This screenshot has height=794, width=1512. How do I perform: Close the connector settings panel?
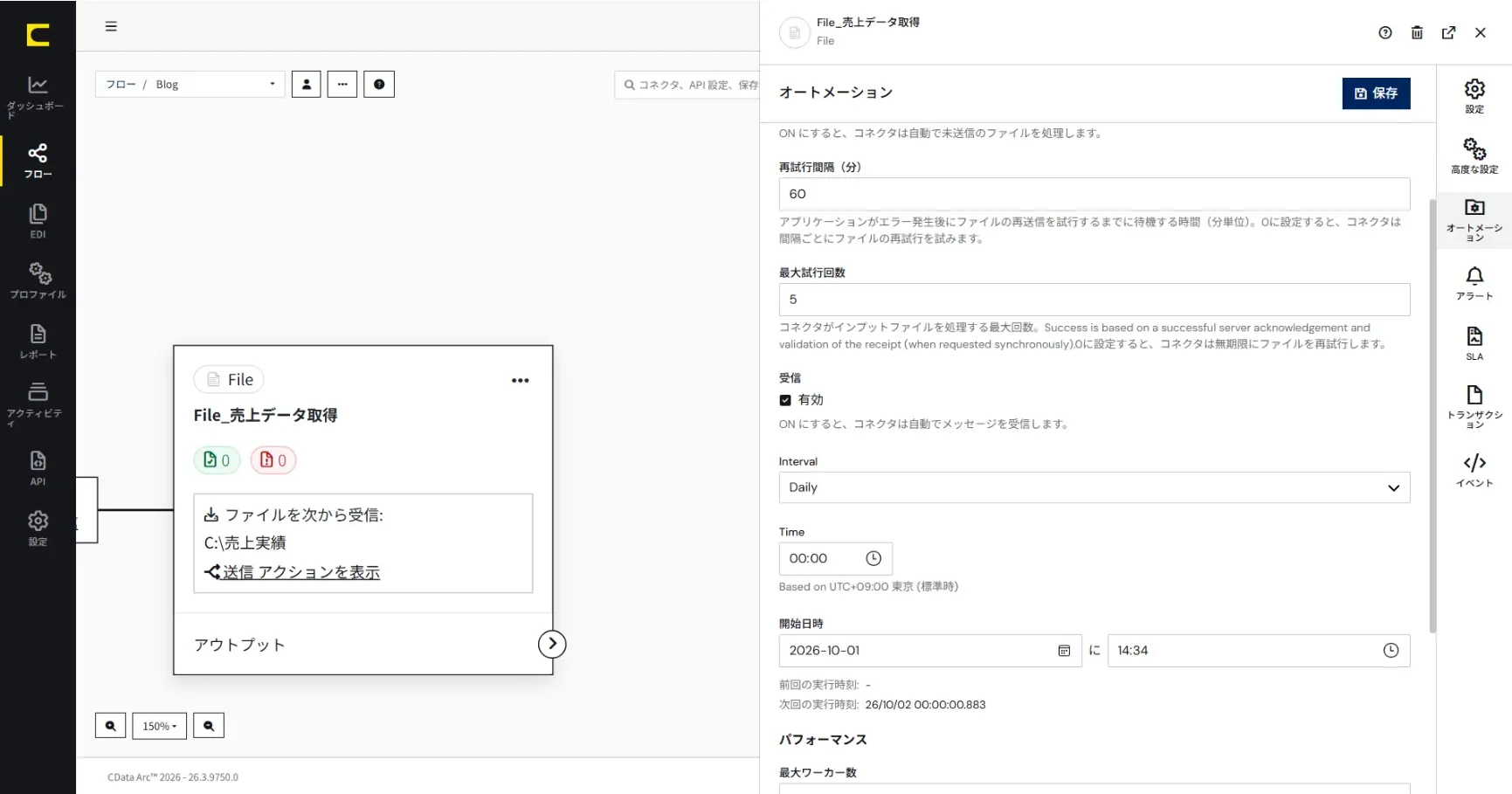pos(1480,32)
